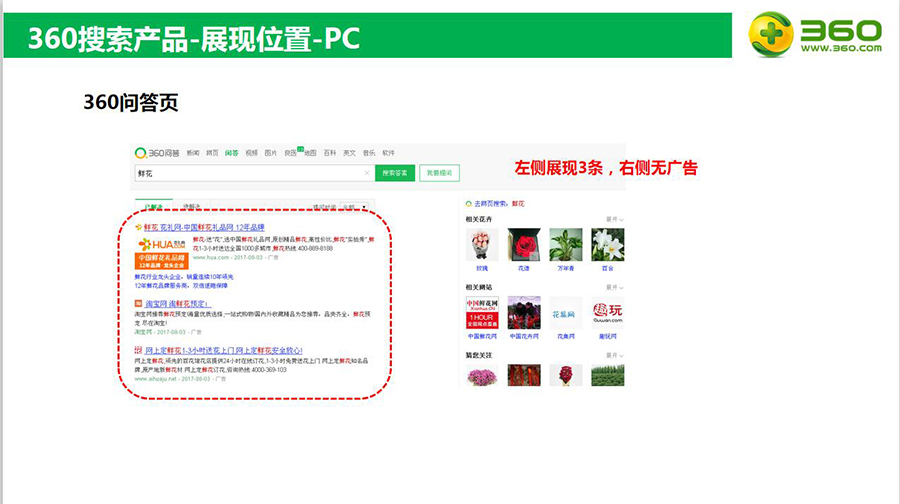Screen dimensions: 900x504
Task: Open the white lily 百合 thumbnail
Action: coord(607,245)
